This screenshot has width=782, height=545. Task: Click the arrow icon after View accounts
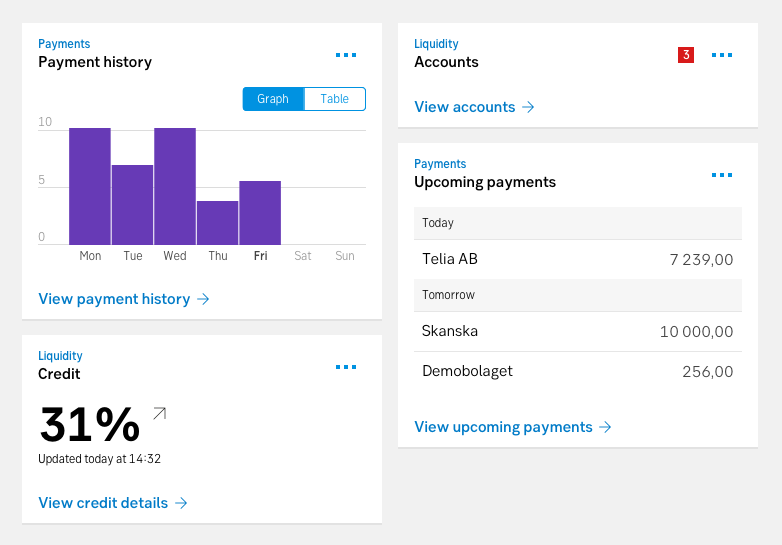tap(528, 107)
